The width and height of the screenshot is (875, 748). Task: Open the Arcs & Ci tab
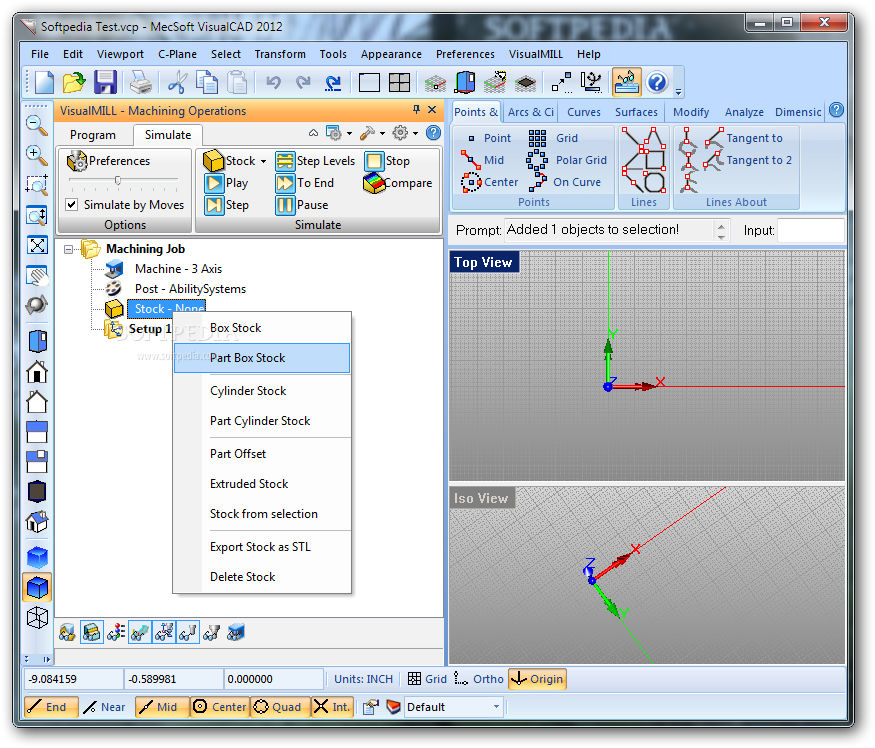[531, 112]
